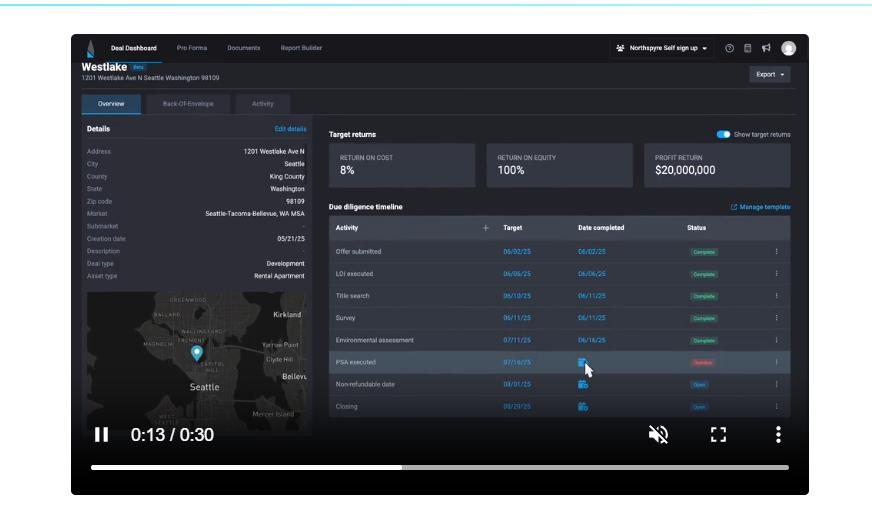872x526 pixels.
Task: Open row menu for Offer submitted
Action: (x=776, y=252)
